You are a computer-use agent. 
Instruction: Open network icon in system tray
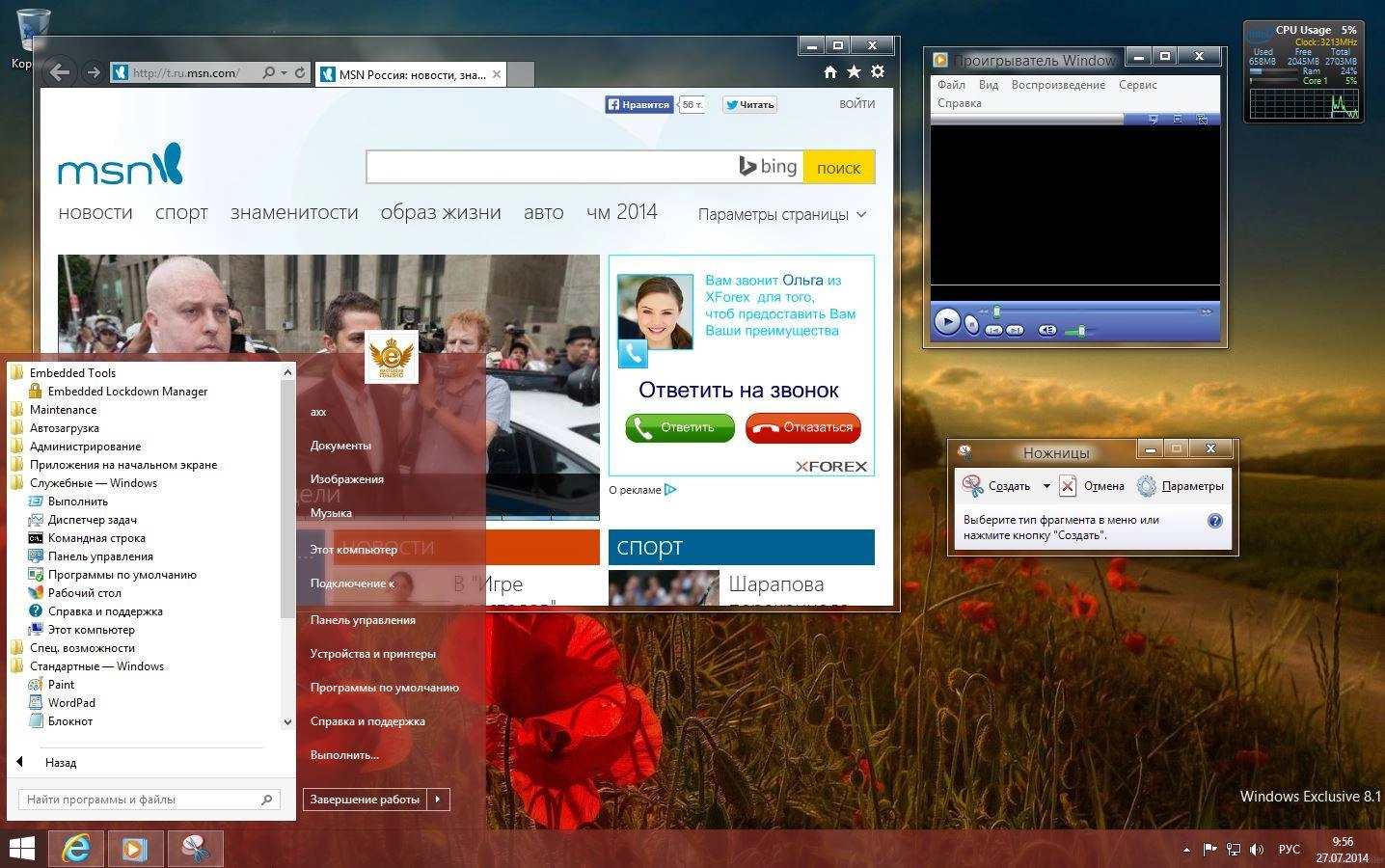coord(1233,850)
